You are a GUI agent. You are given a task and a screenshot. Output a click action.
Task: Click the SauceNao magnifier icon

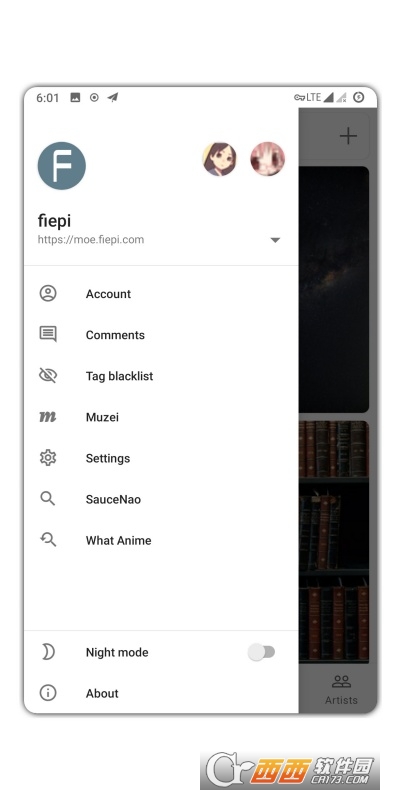[x=48, y=498]
